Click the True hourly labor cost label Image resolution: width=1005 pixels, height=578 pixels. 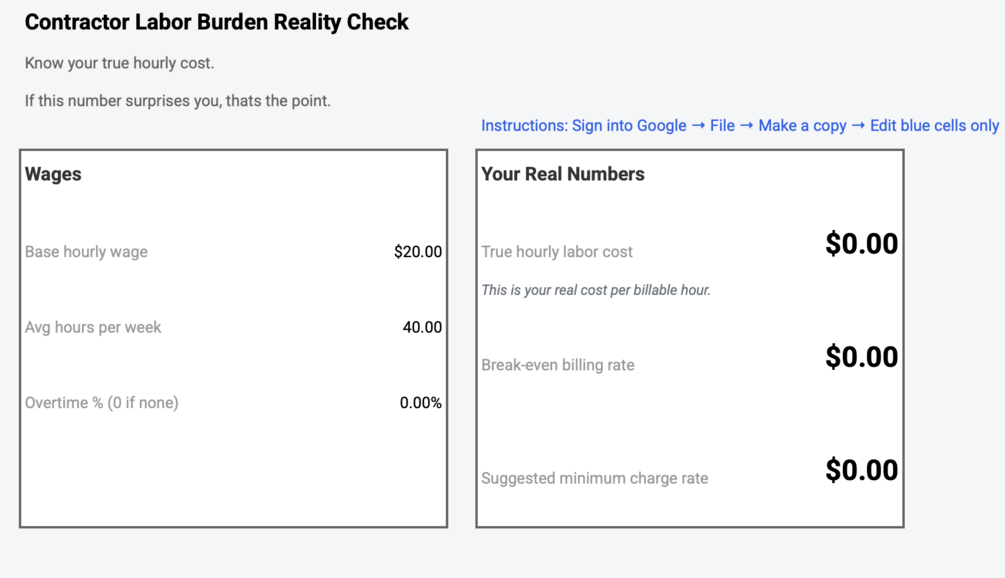coord(557,252)
